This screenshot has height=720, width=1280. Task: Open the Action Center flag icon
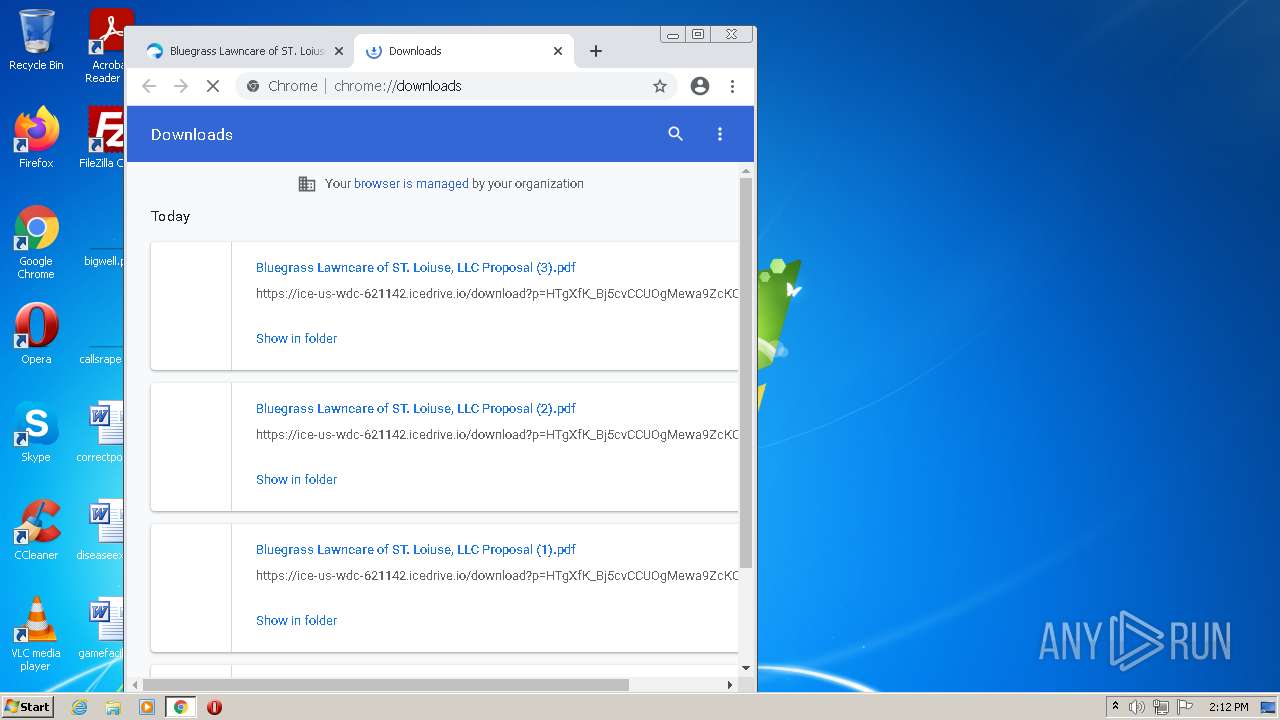coord(1185,707)
